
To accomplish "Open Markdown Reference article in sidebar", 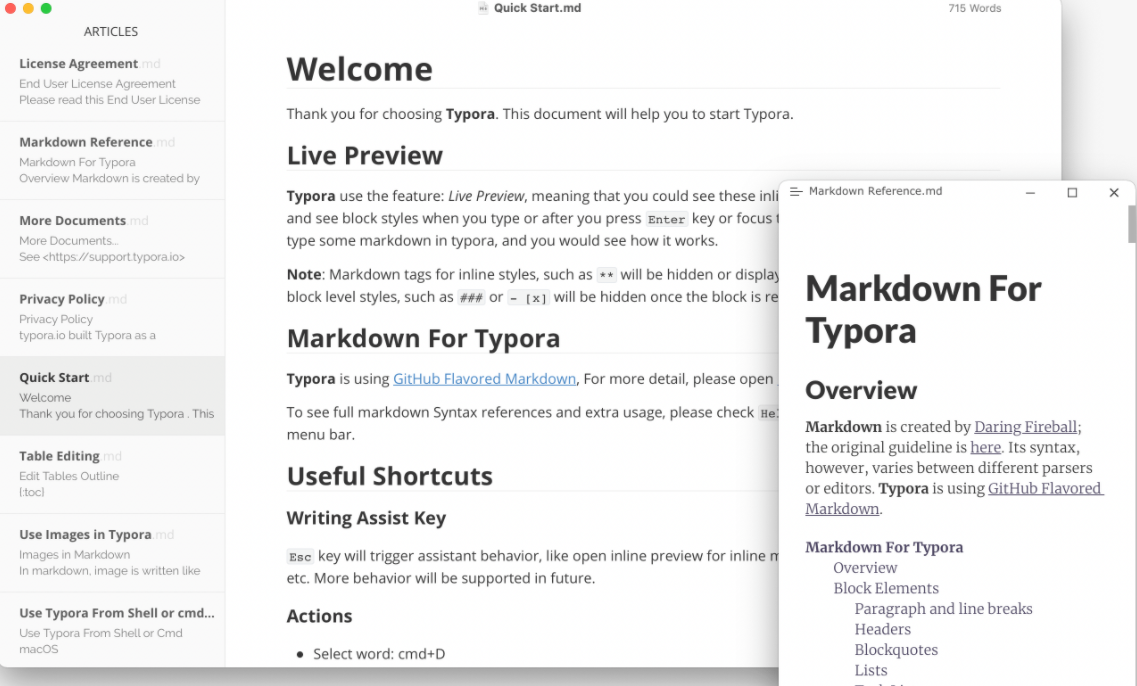I will coord(112,160).
